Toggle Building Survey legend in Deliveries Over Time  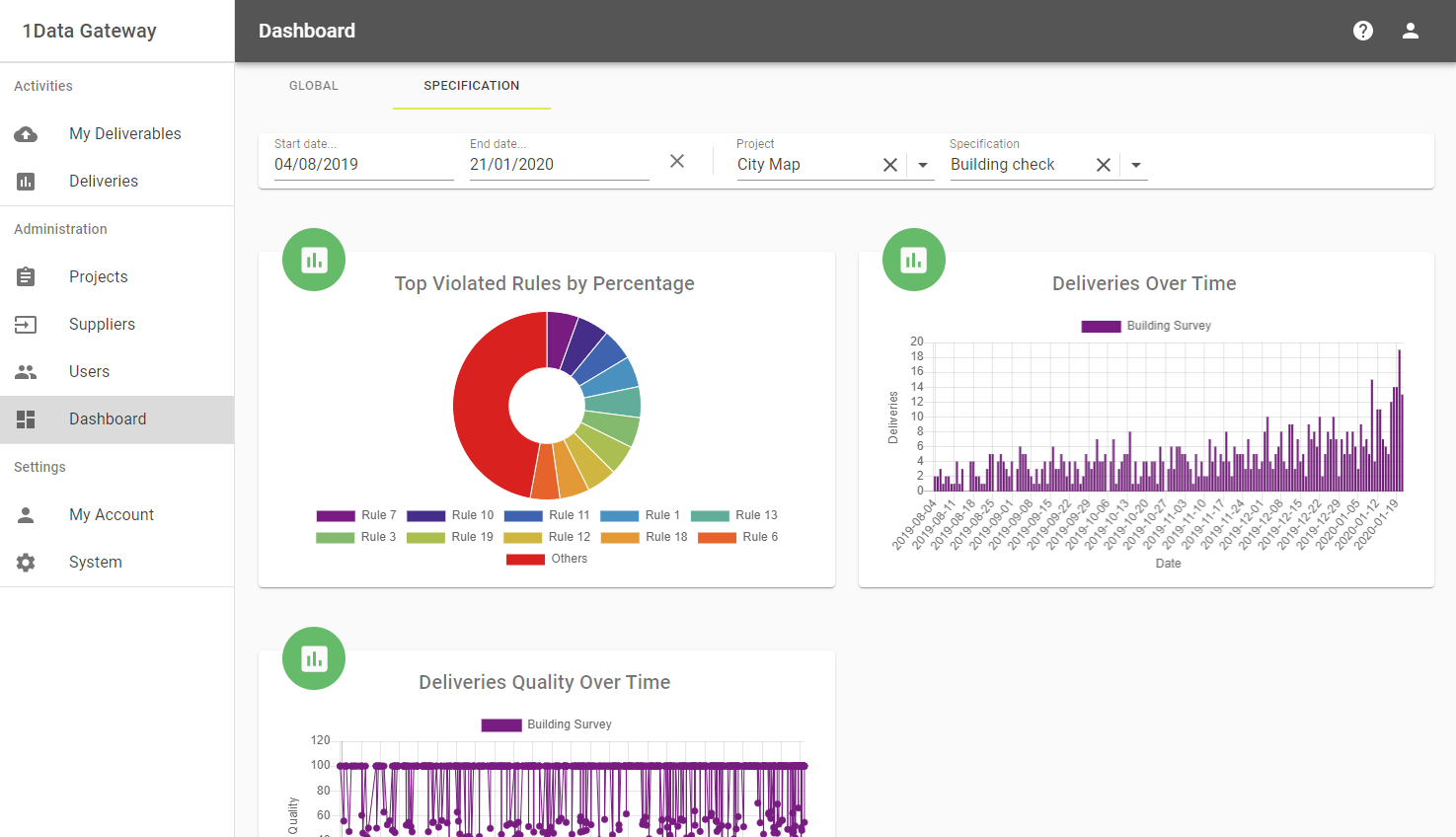point(1146,326)
